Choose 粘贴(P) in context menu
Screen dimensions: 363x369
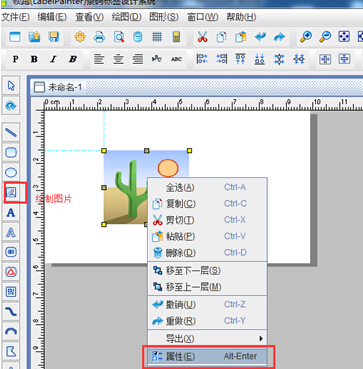tap(207, 236)
